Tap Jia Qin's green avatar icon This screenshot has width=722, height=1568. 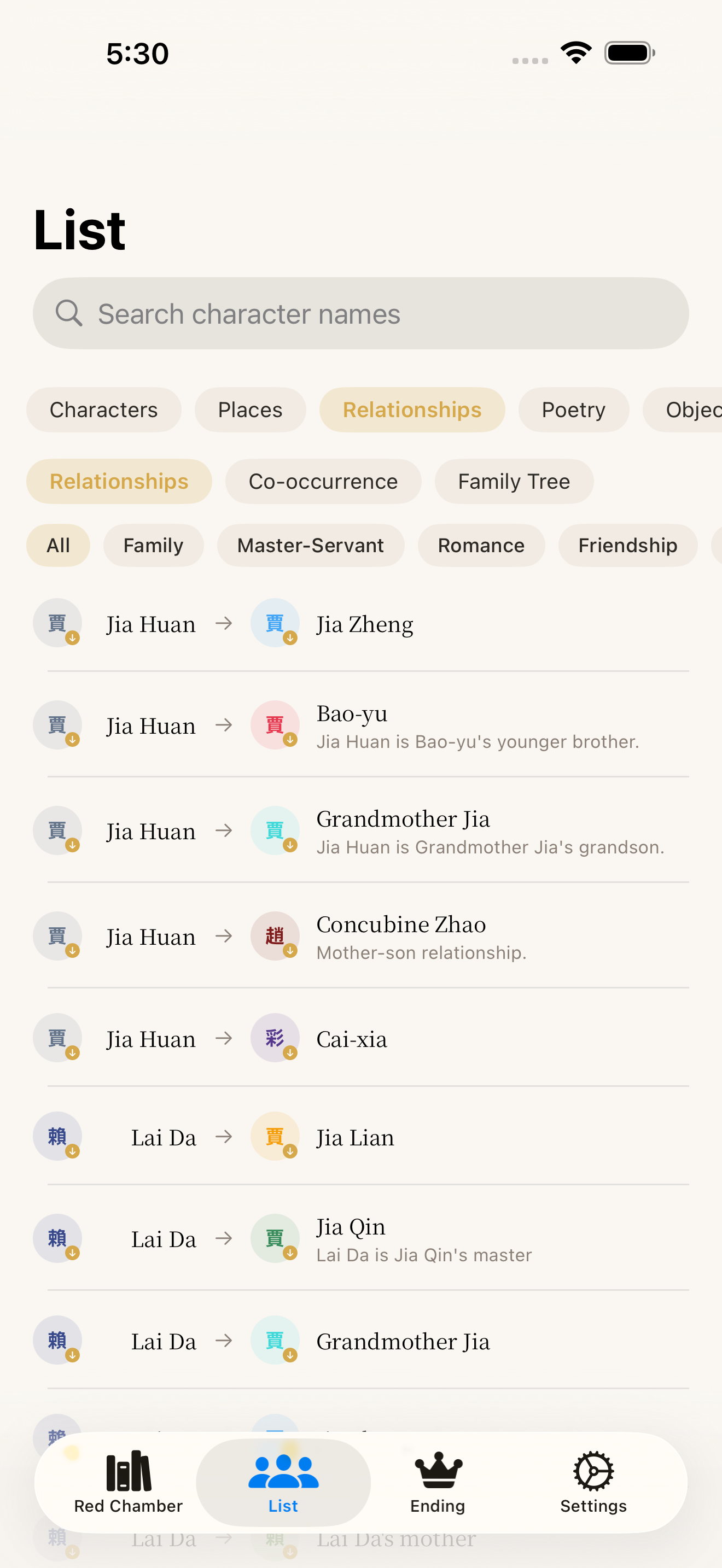pos(275,1238)
